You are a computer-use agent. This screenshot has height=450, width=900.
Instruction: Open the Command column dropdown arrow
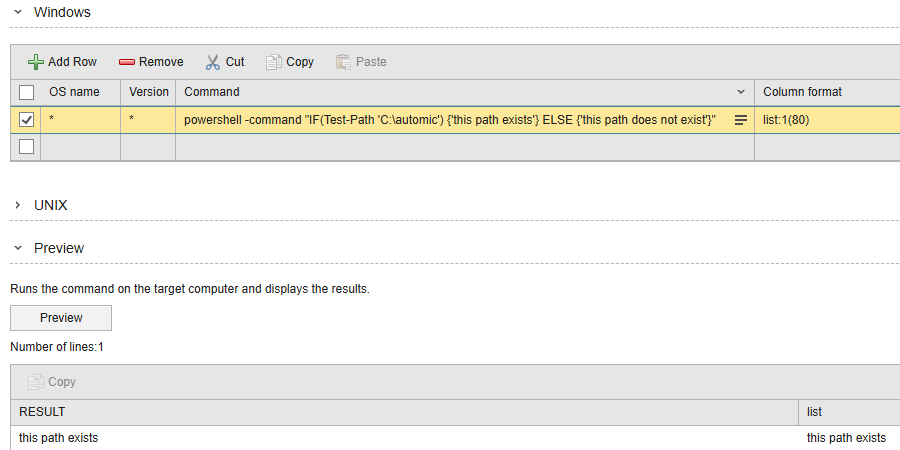[x=741, y=92]
